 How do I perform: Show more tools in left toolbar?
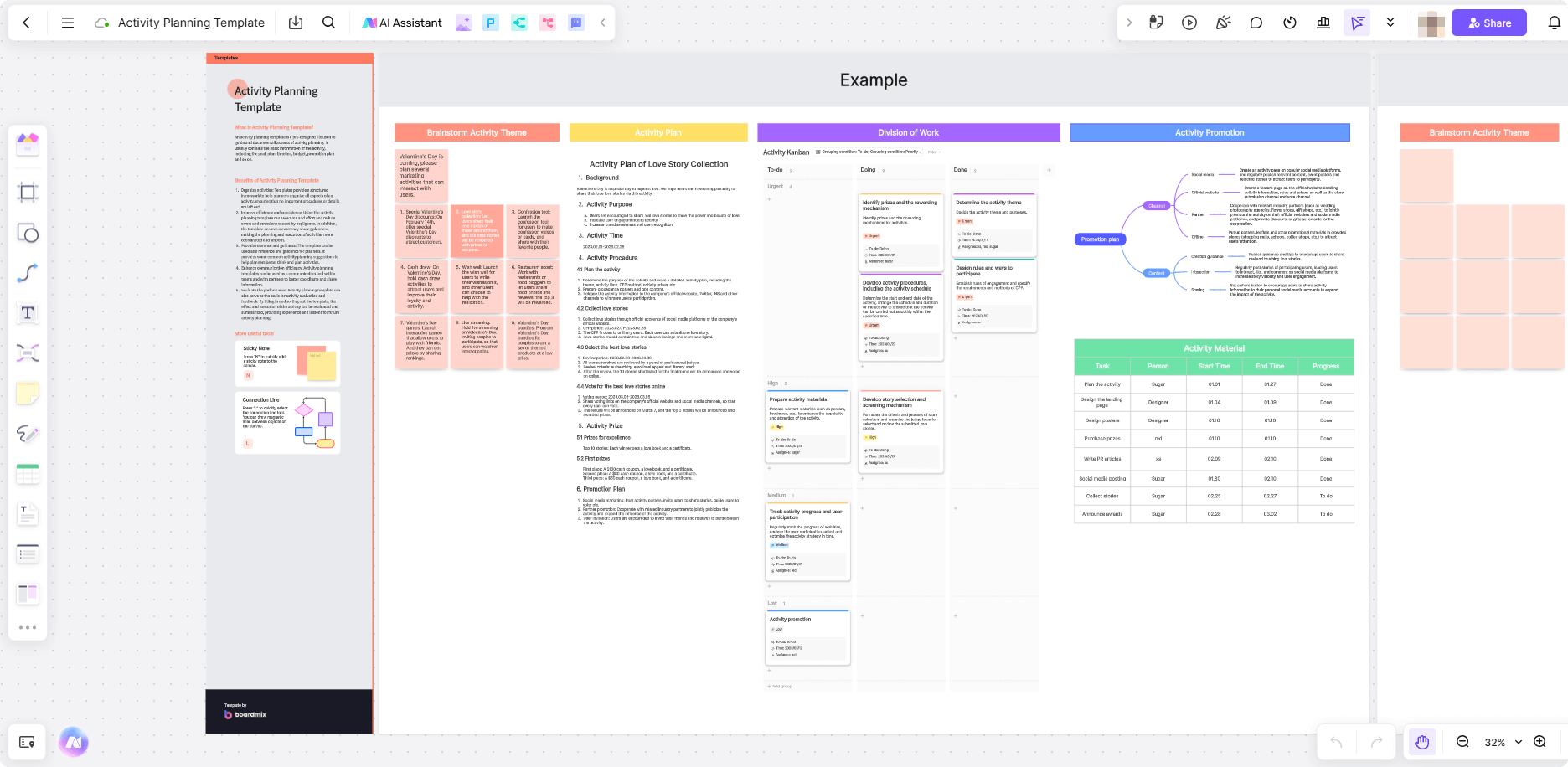point(28,627)
